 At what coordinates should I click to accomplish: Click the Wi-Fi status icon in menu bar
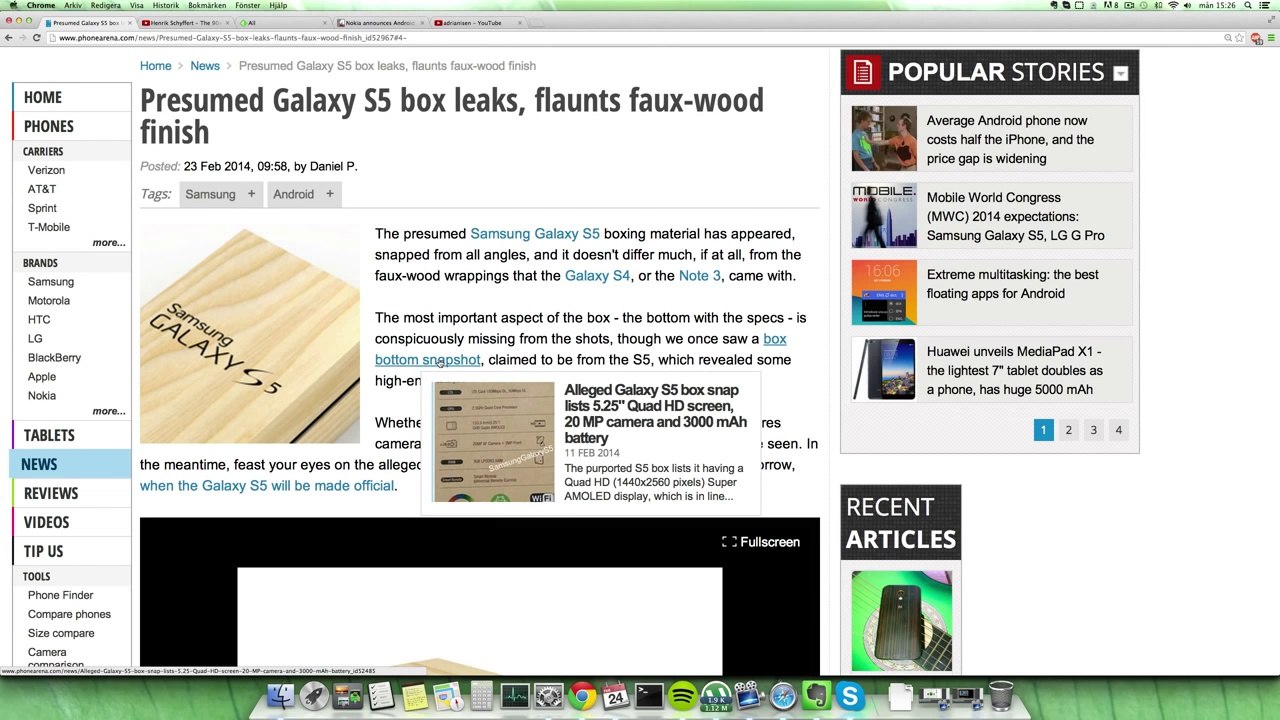coord(1173,5)
